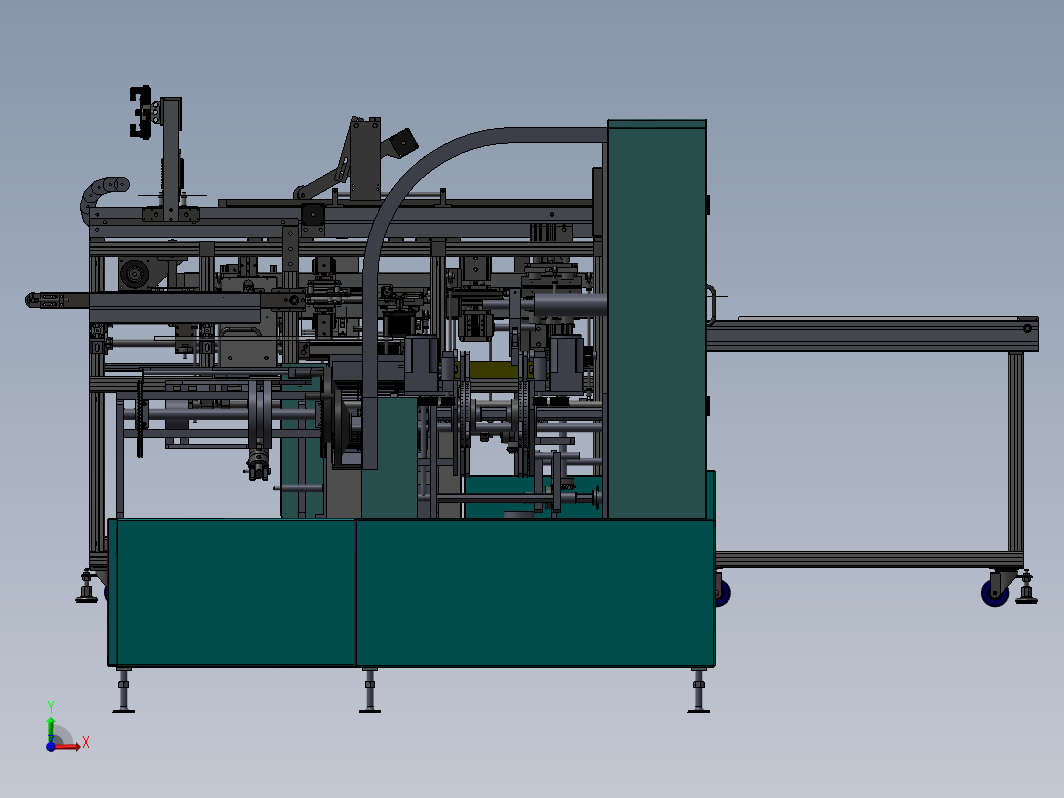Click the green Y axis of the orientation triad
Image resolution: width=1064 pixels, height=798 pixels.
51,730
